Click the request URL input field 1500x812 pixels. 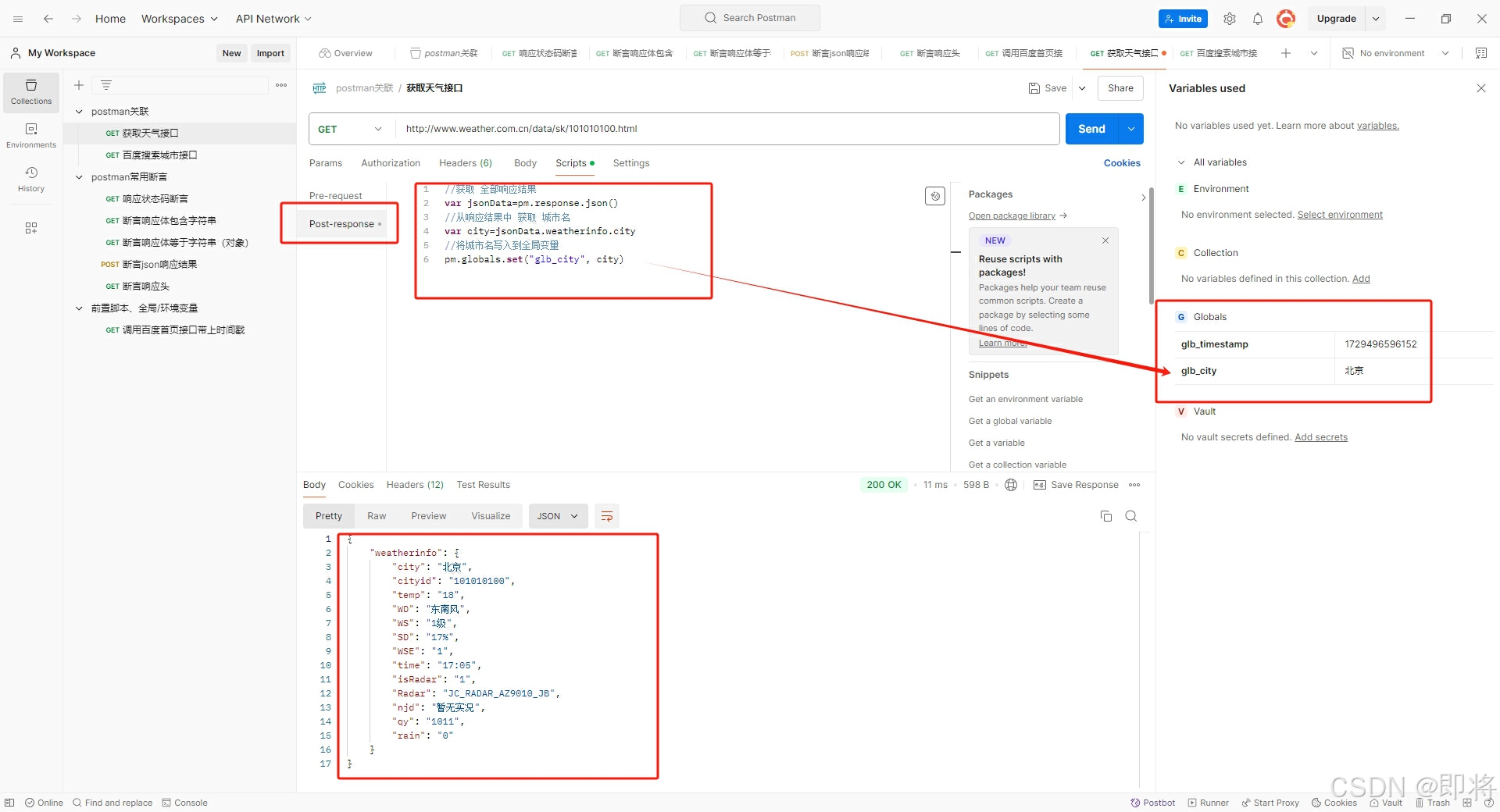tap(727, 129)
